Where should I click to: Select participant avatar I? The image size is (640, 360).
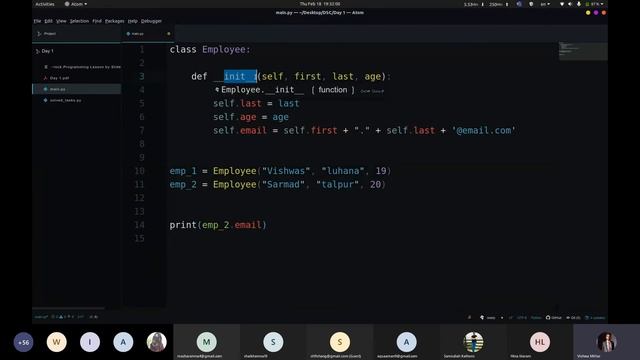[x=90, y=342]
